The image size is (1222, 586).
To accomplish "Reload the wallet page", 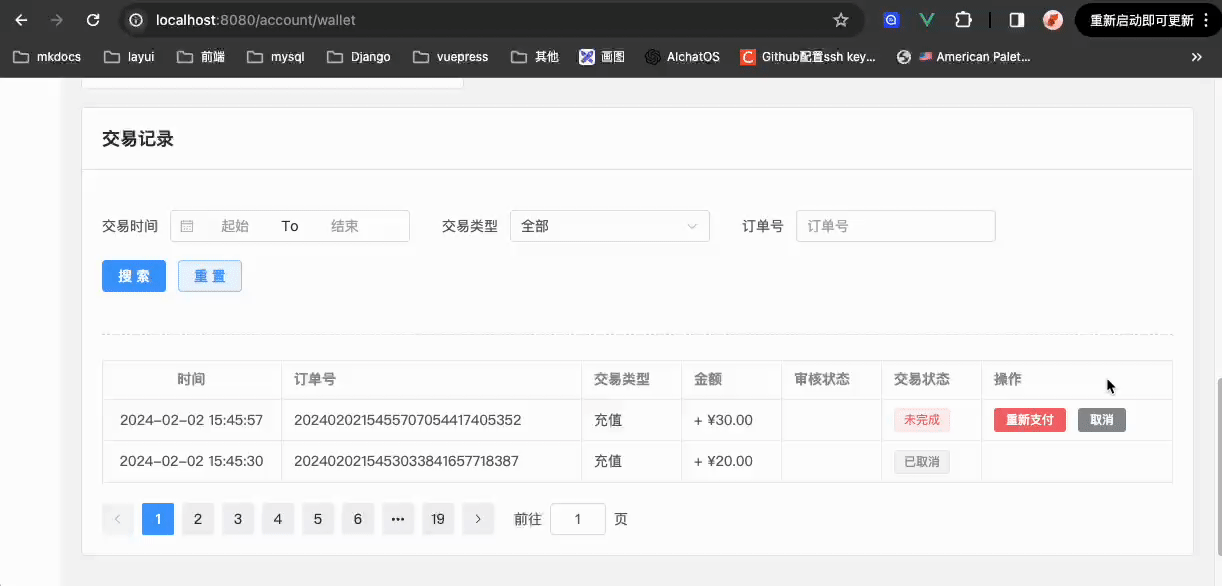I will (x=93, y=20).
